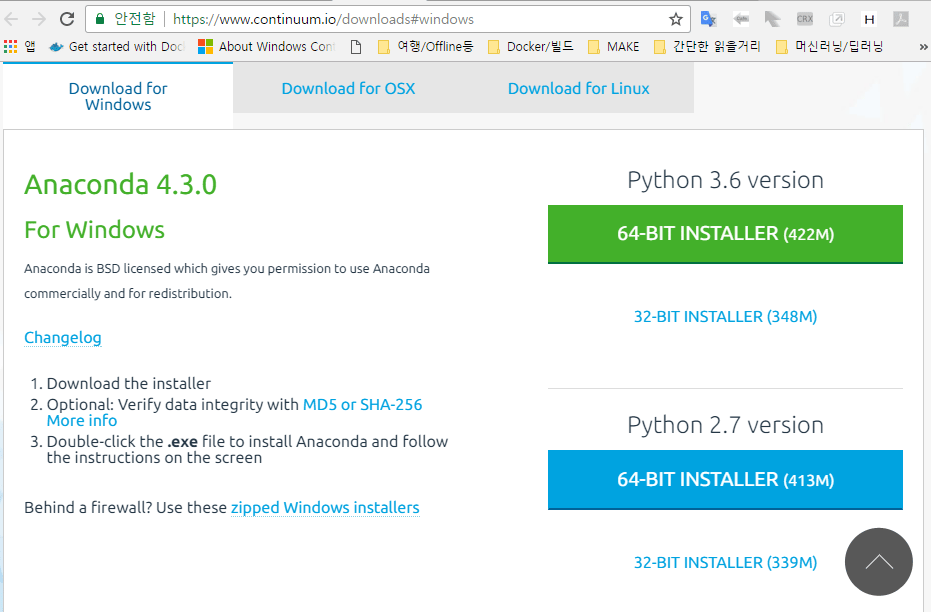The image size is (931, 612).
Task: Switch to the Download for Linux tab
Action: (x=578, y=88)
